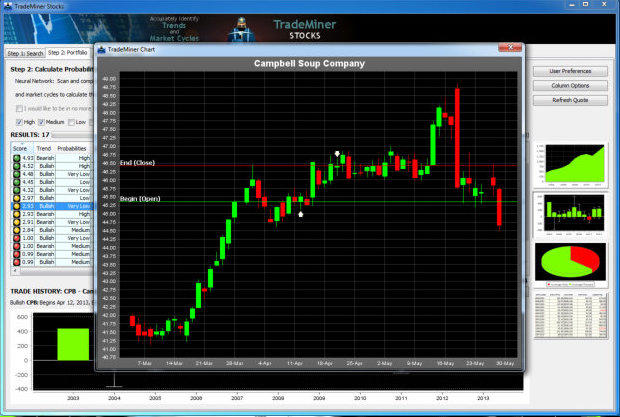Open User Preferences

tap(570, 71)
